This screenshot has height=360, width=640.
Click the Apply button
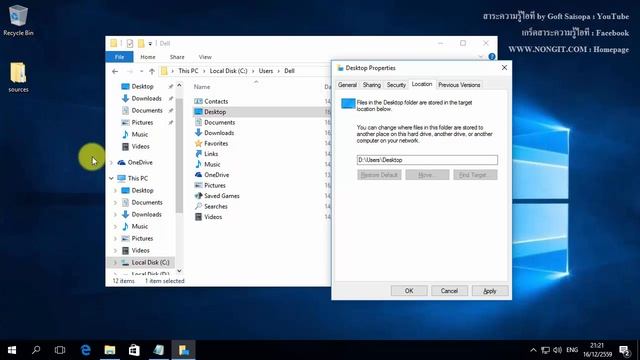click(490, 291)
